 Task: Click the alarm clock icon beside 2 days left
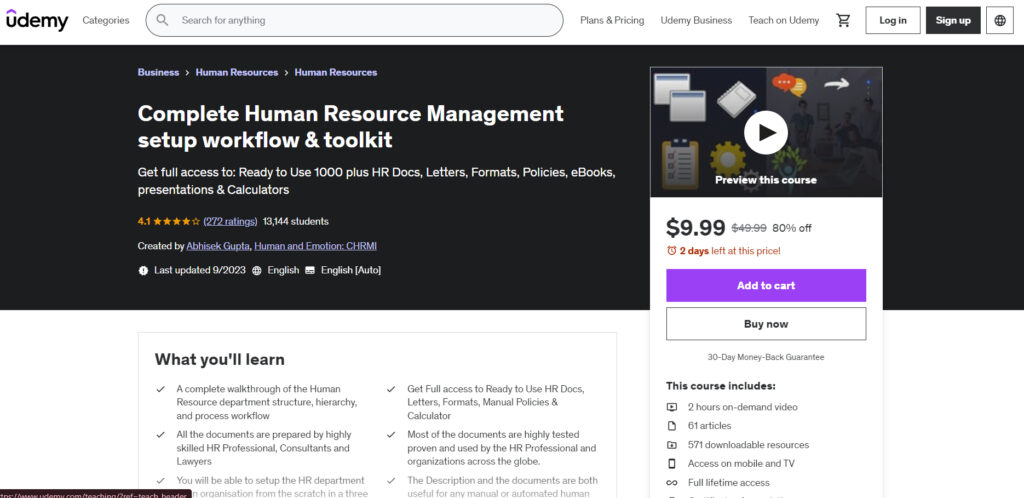671,251
